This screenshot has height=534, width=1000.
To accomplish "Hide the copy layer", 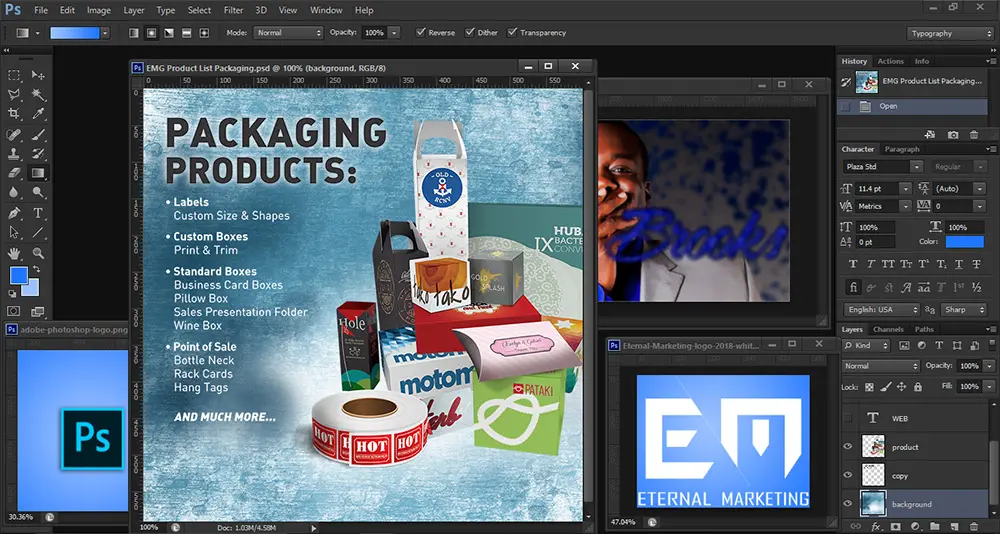I will click(x=848, y=475).
